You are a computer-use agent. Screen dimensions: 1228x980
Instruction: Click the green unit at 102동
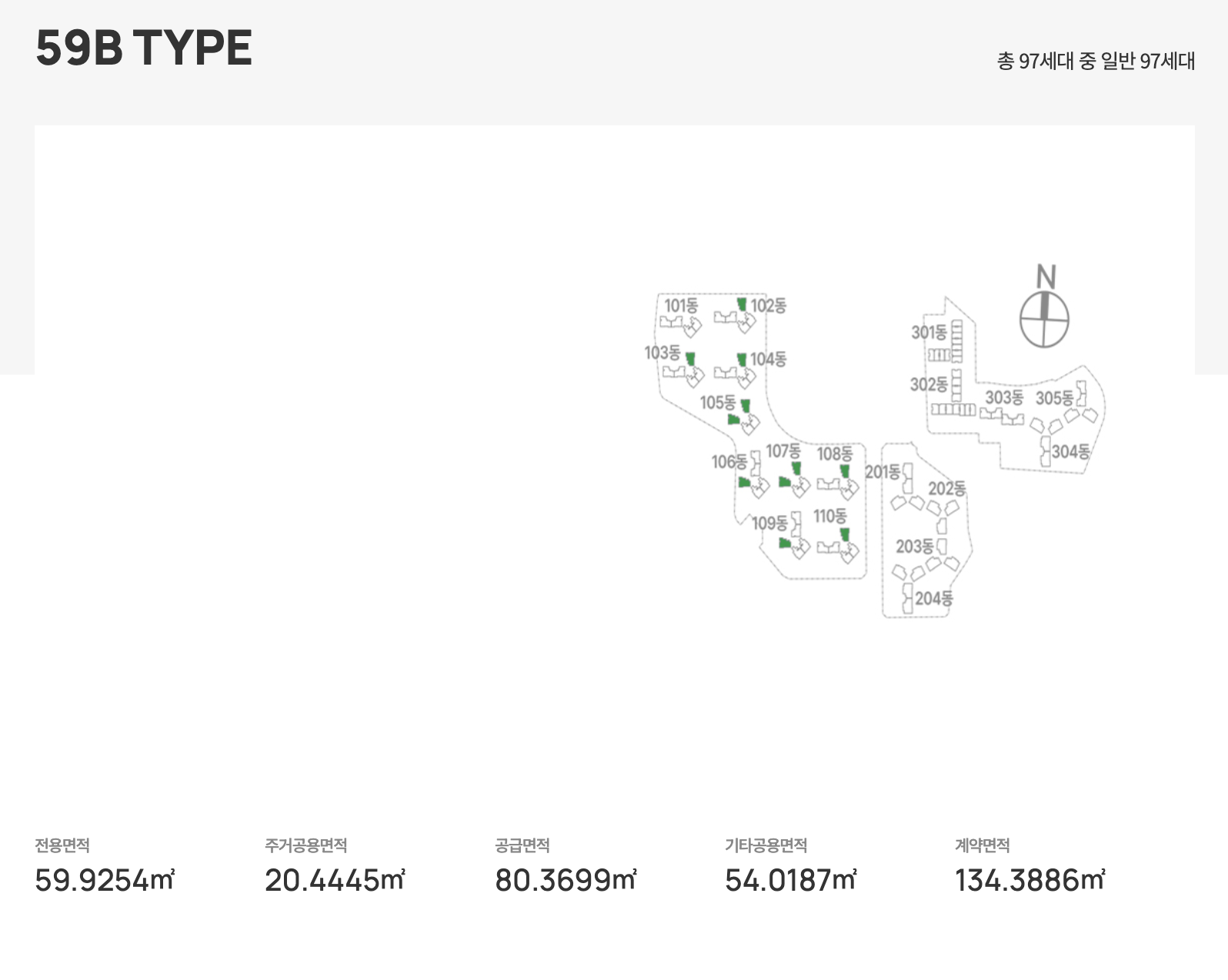point(742,305)
